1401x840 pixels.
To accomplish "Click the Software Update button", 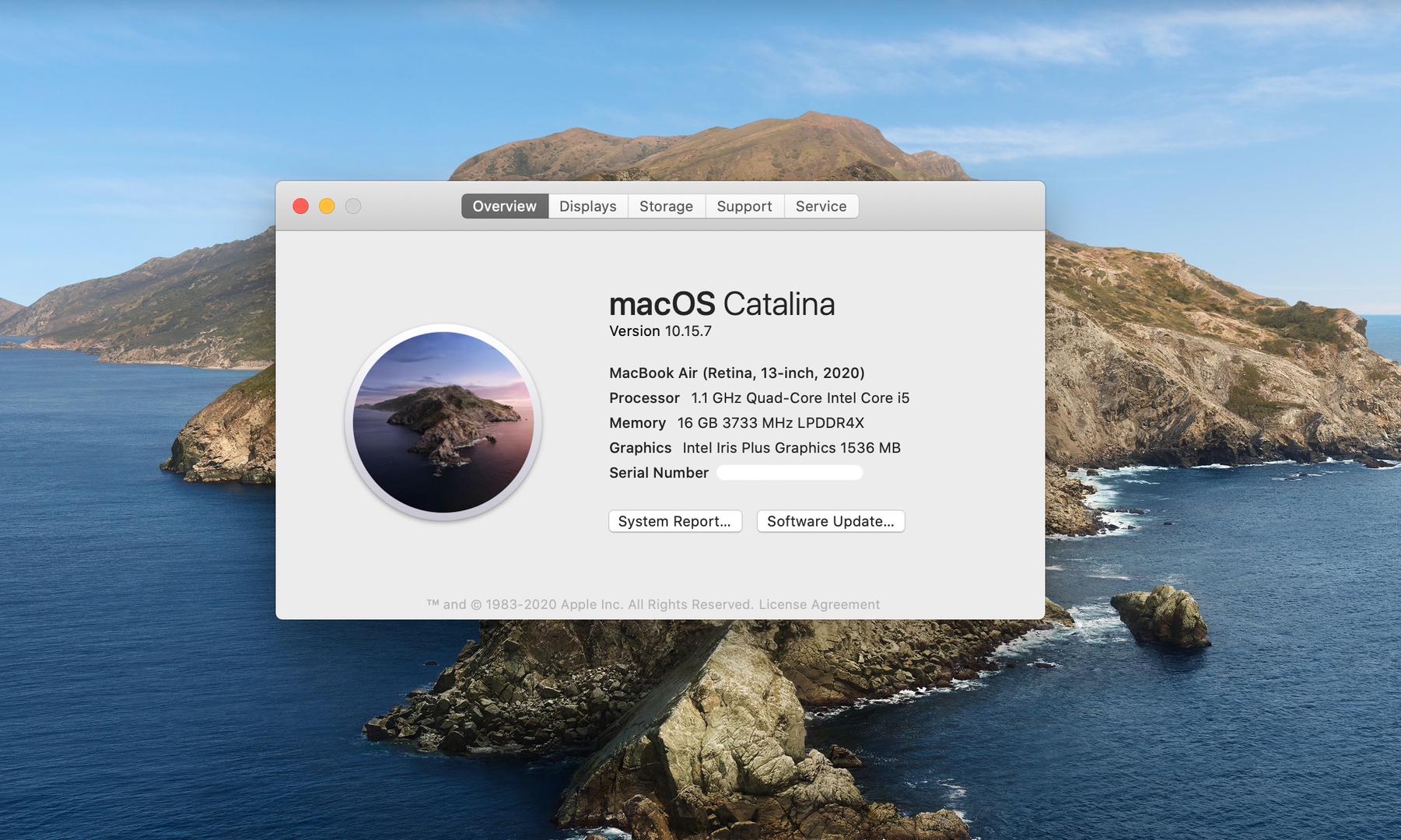I will point(830,521).
